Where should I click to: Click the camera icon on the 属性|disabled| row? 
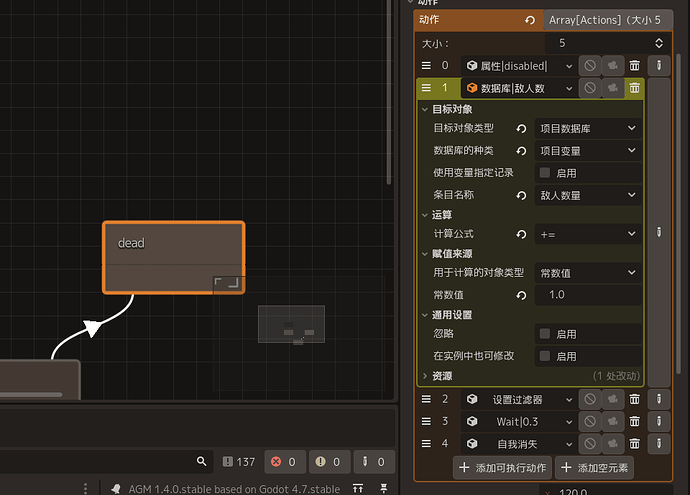pos(613,66)
